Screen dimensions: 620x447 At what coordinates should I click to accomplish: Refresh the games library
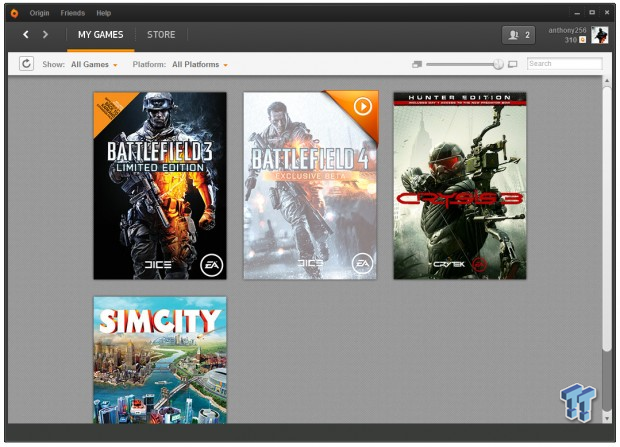pyautogui.click(x=26, y=64)
